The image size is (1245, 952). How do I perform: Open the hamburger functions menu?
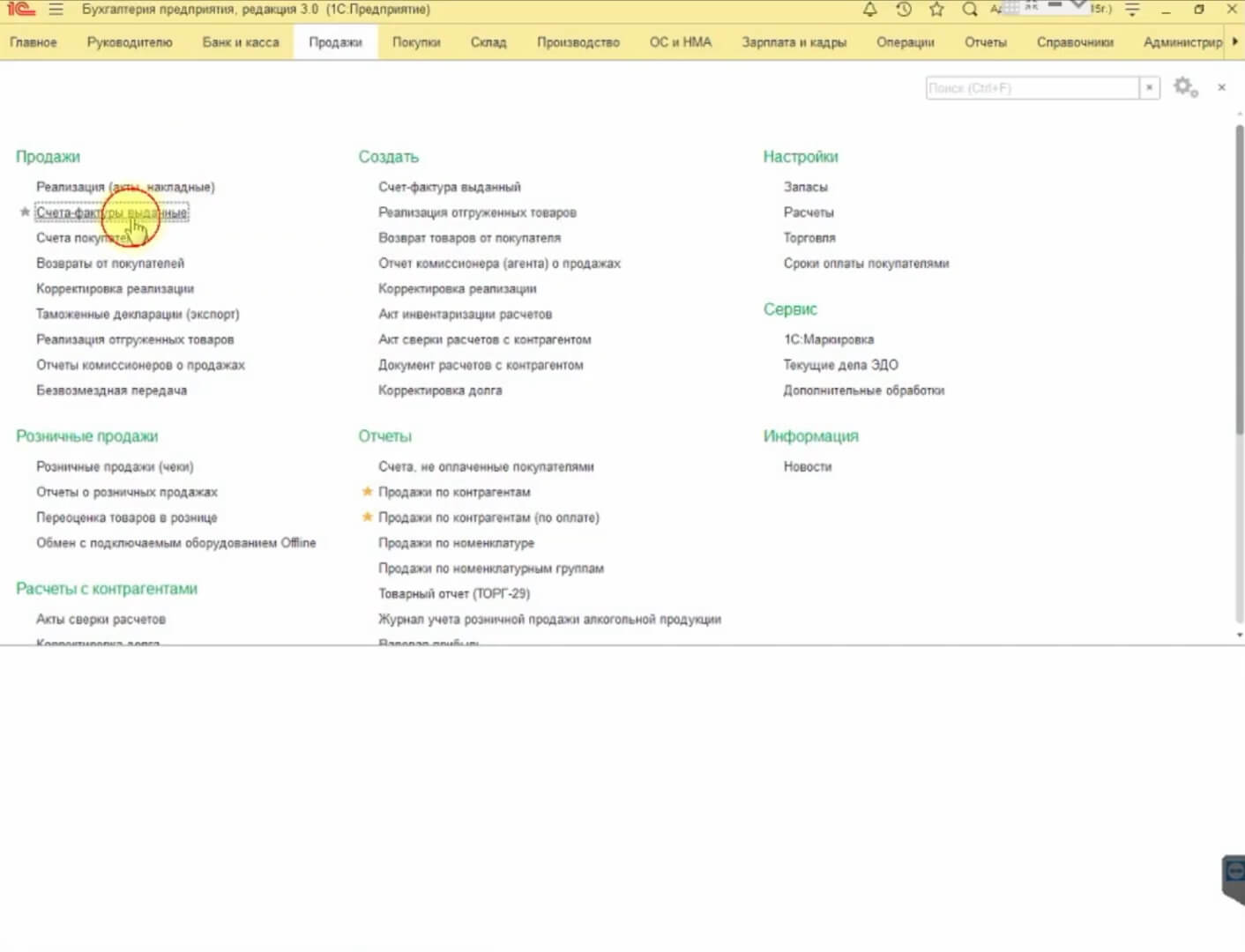coord(56,10)
